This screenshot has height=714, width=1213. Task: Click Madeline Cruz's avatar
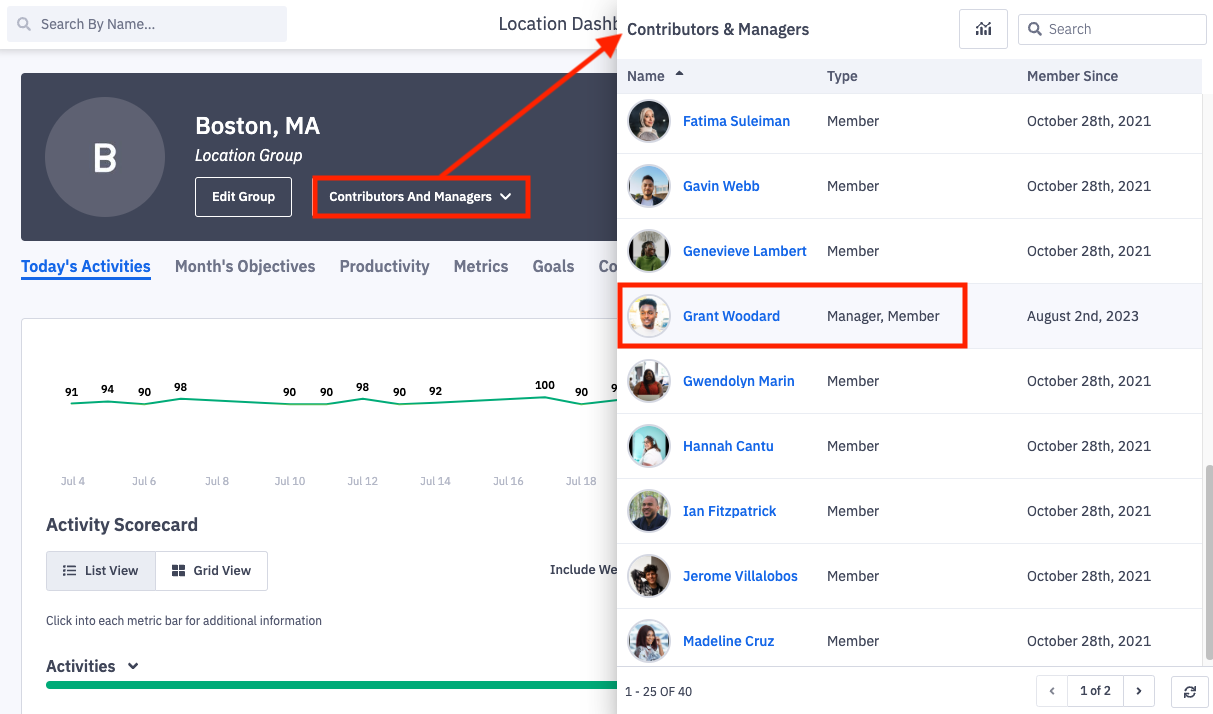(x=649, y=641)
